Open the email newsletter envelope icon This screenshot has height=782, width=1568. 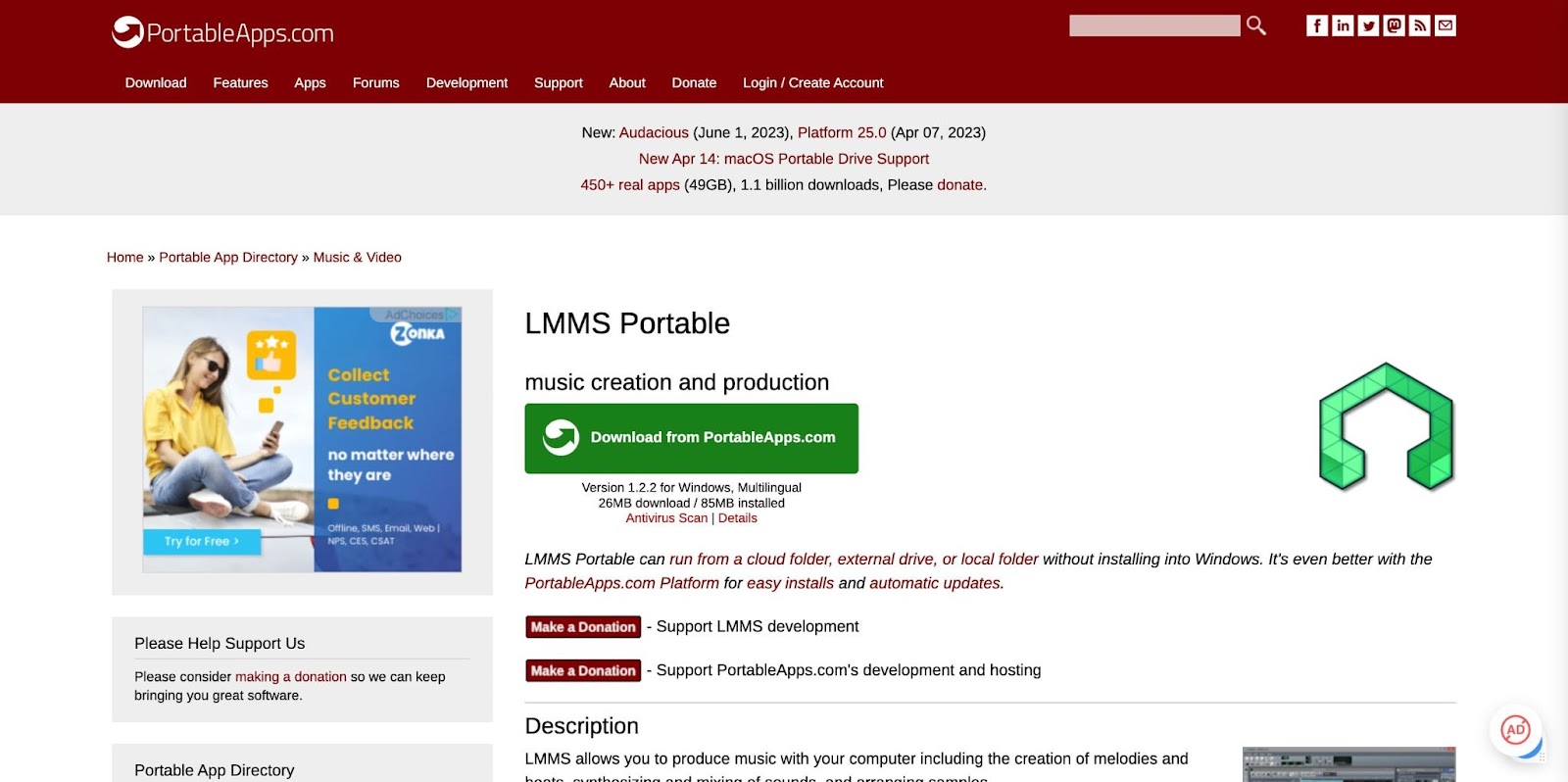tap(1445, 25)
